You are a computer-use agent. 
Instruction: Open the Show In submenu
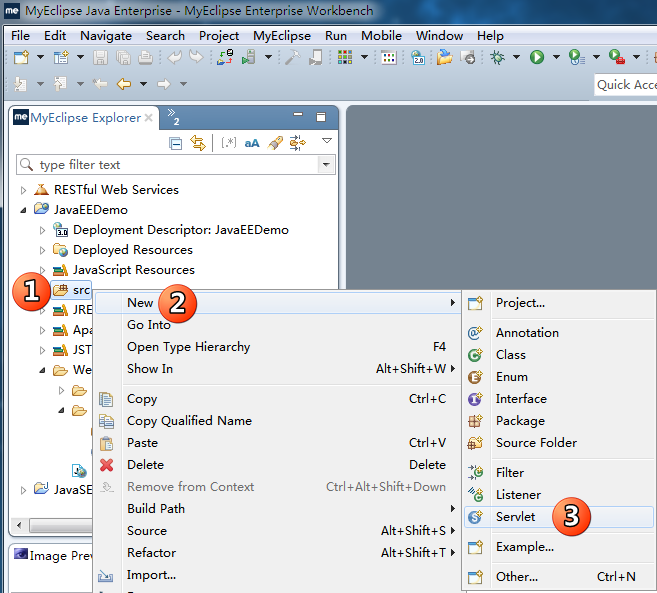coord(278,369)
